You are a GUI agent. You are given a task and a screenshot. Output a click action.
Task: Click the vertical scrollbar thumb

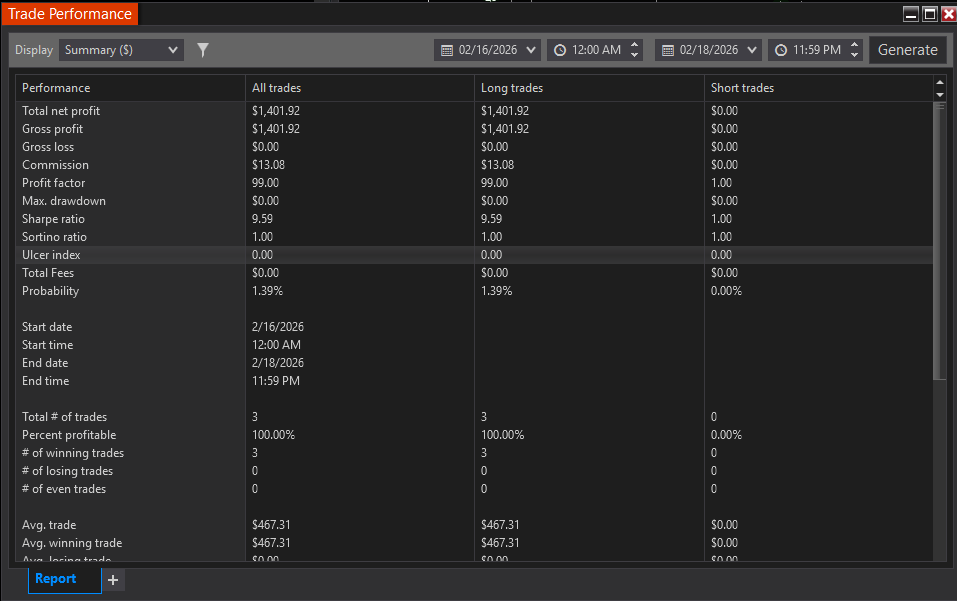[x=939, y=241]
